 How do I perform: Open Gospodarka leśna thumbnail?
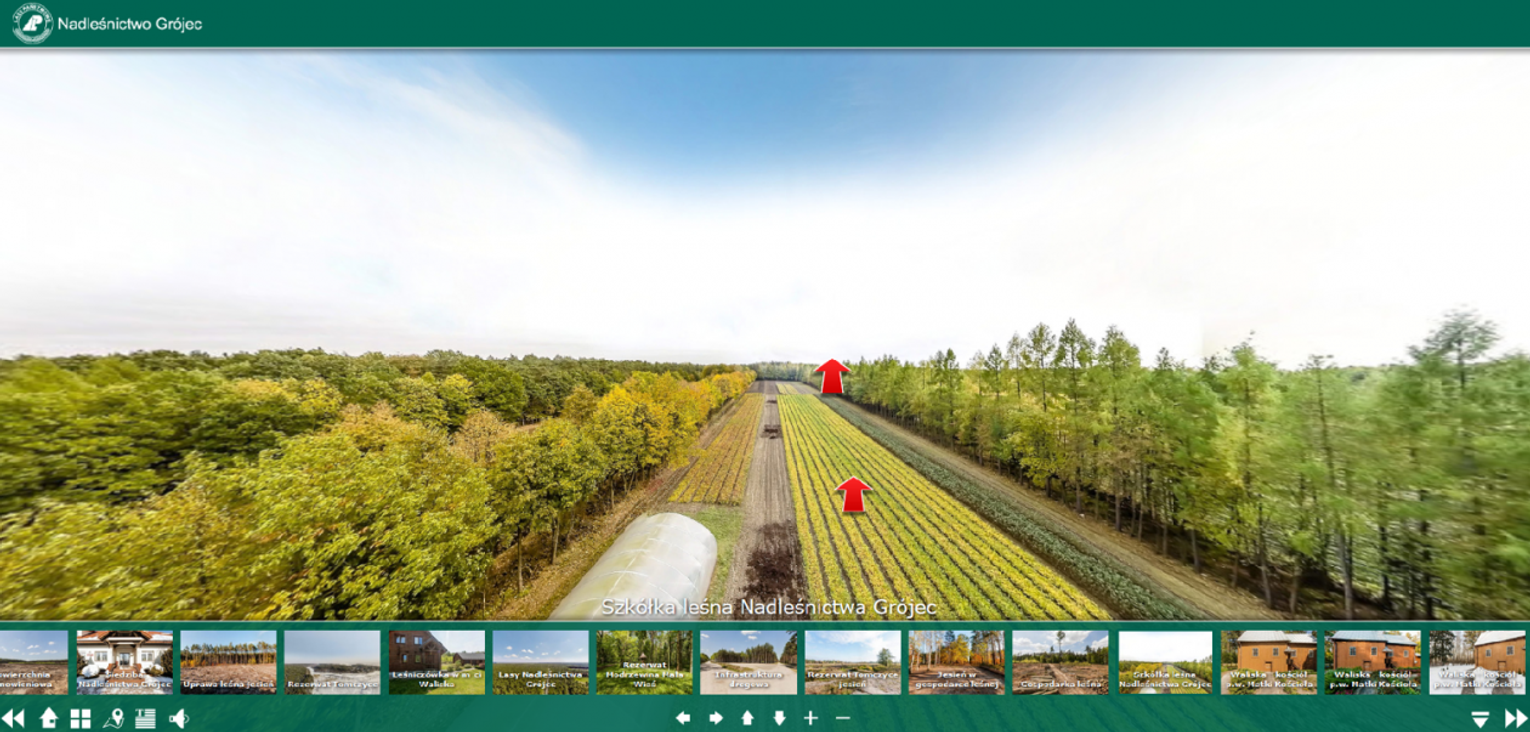(x=1060, y=662)
